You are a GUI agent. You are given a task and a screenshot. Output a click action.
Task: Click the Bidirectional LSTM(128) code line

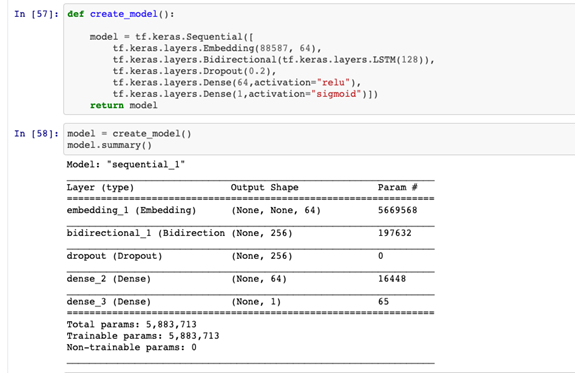tap(274, 60)
